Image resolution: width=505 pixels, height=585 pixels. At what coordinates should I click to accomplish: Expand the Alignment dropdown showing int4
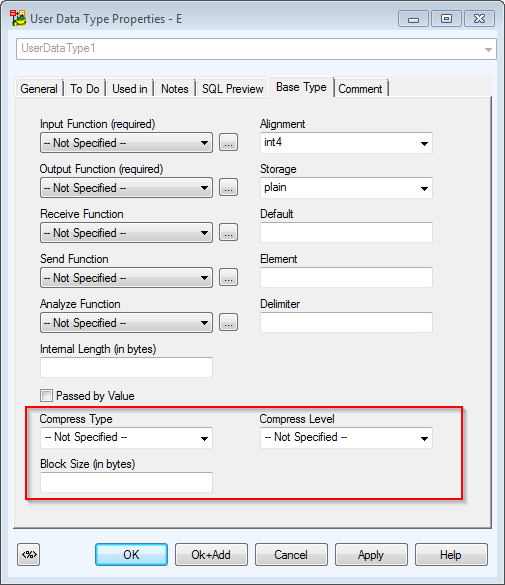click(346, 143)
